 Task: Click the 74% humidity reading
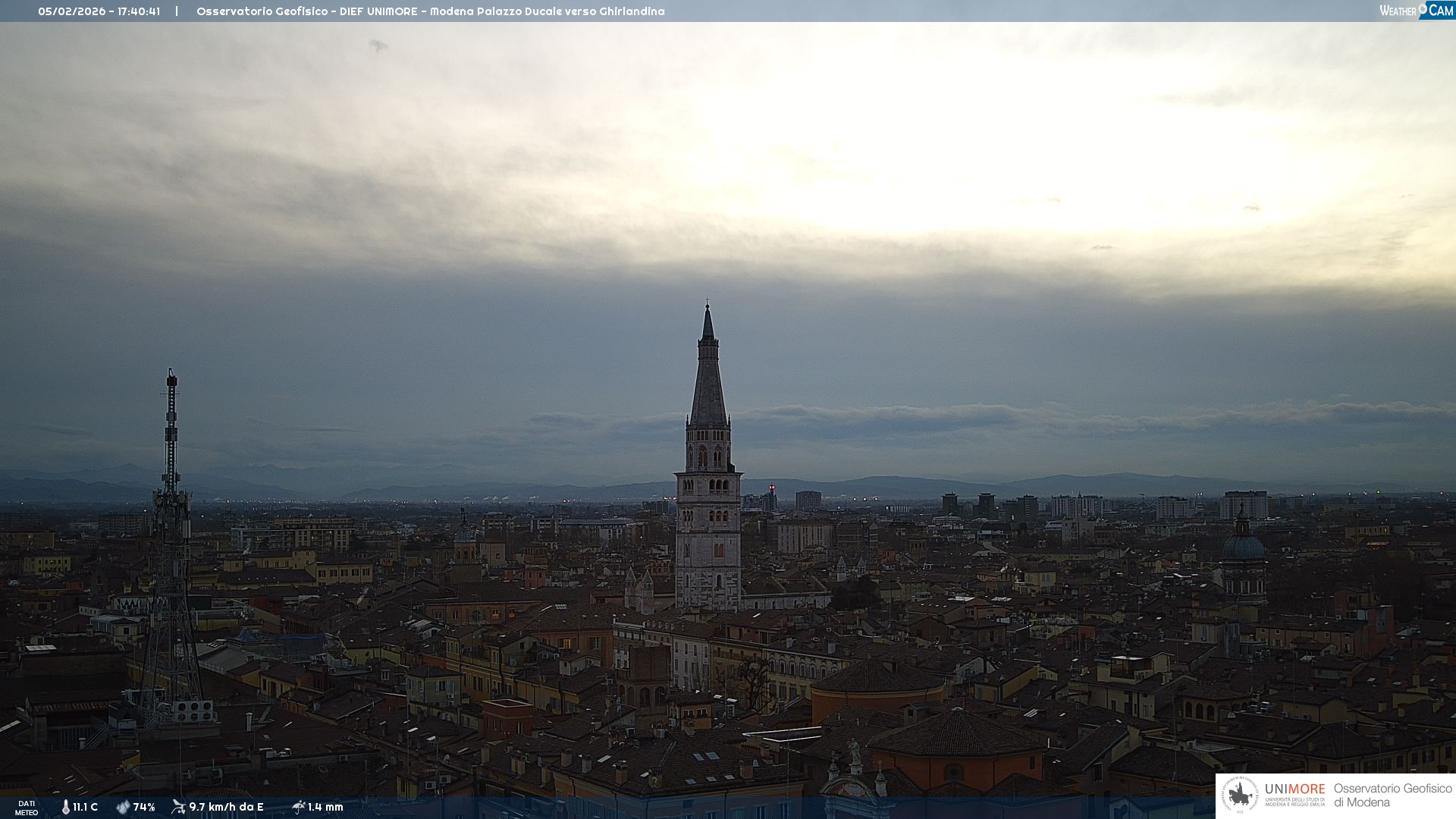coord(144,808)
